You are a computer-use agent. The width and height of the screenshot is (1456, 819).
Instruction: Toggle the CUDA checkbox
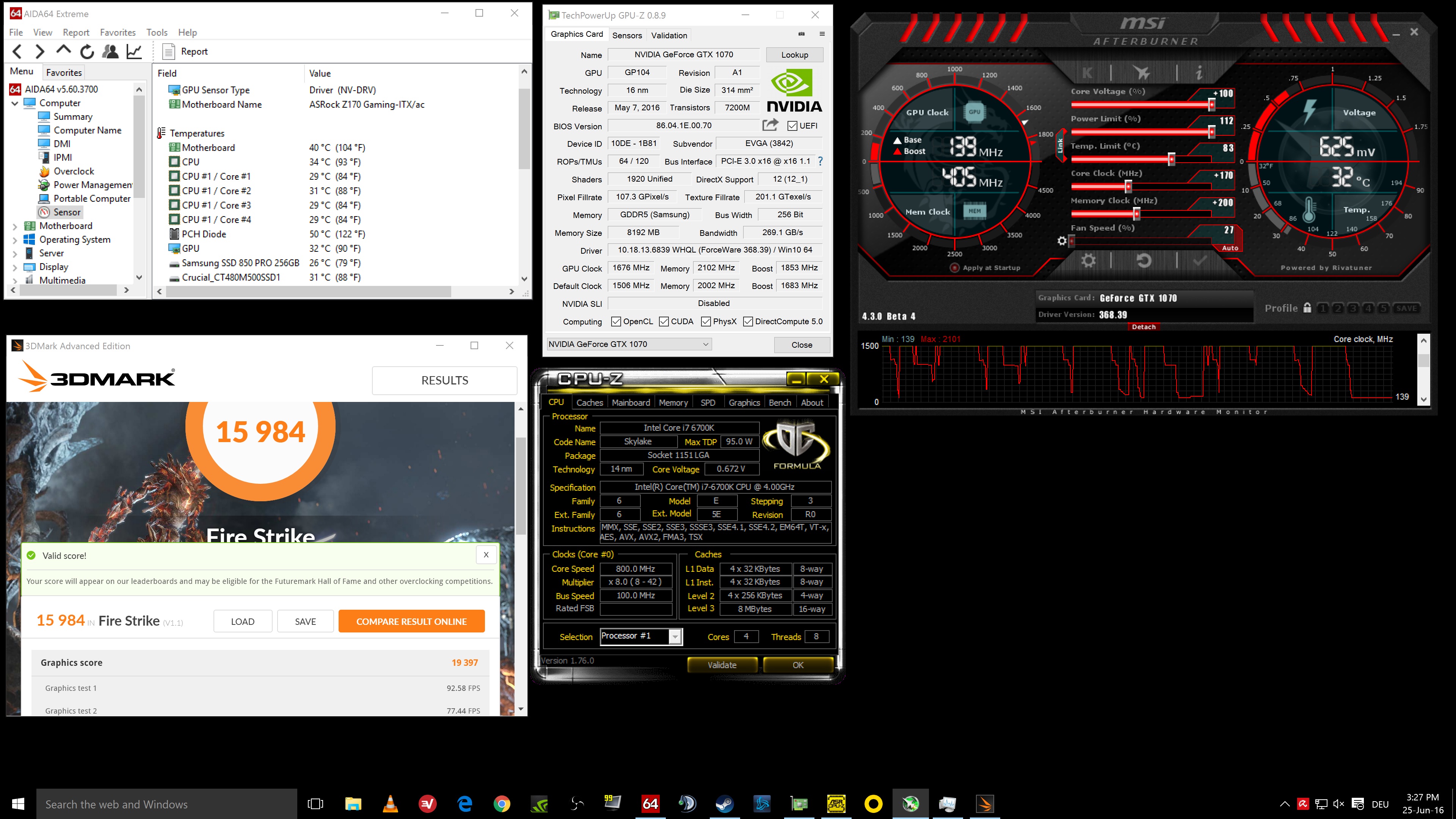tap(664, 322)
